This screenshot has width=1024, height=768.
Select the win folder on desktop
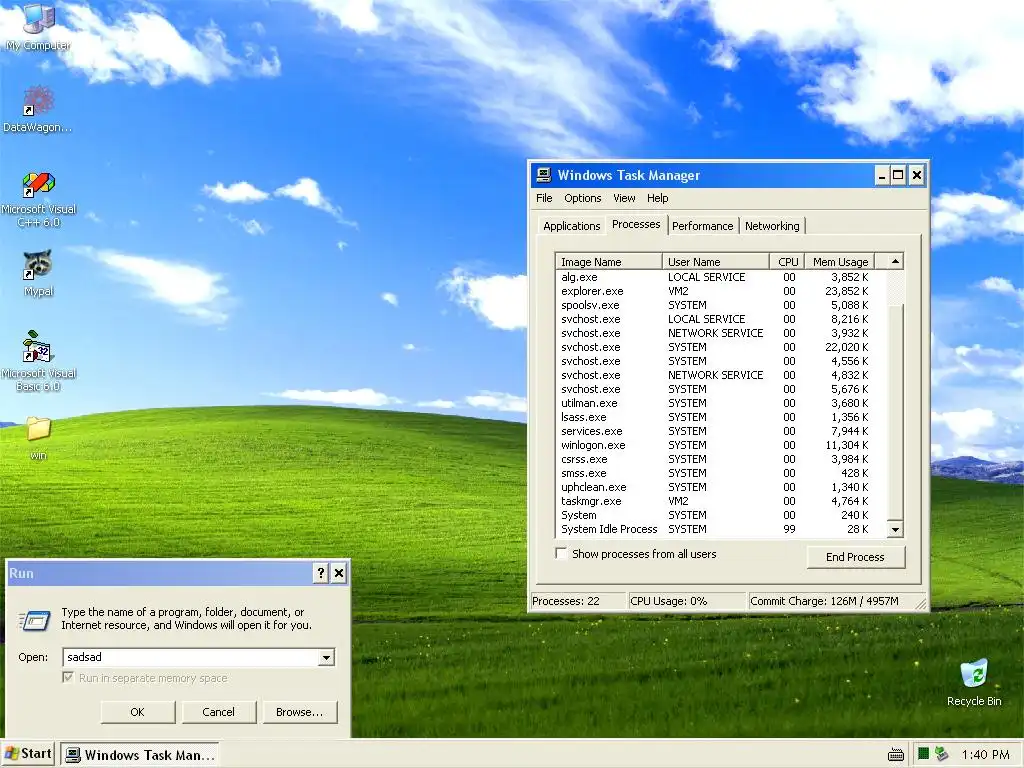click(x=39, y=438)
